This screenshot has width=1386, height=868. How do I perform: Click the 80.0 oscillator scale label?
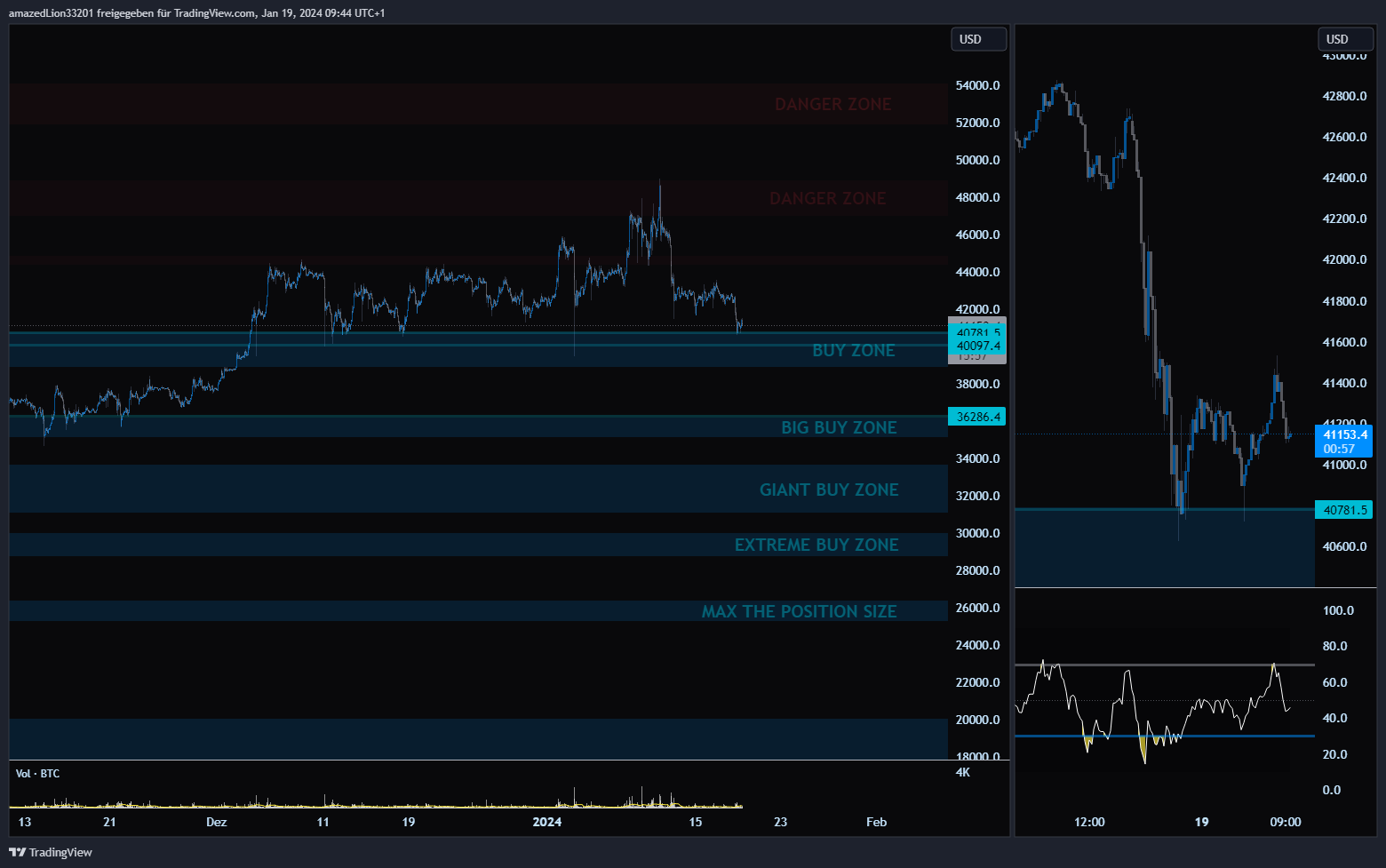(1334, 646)
